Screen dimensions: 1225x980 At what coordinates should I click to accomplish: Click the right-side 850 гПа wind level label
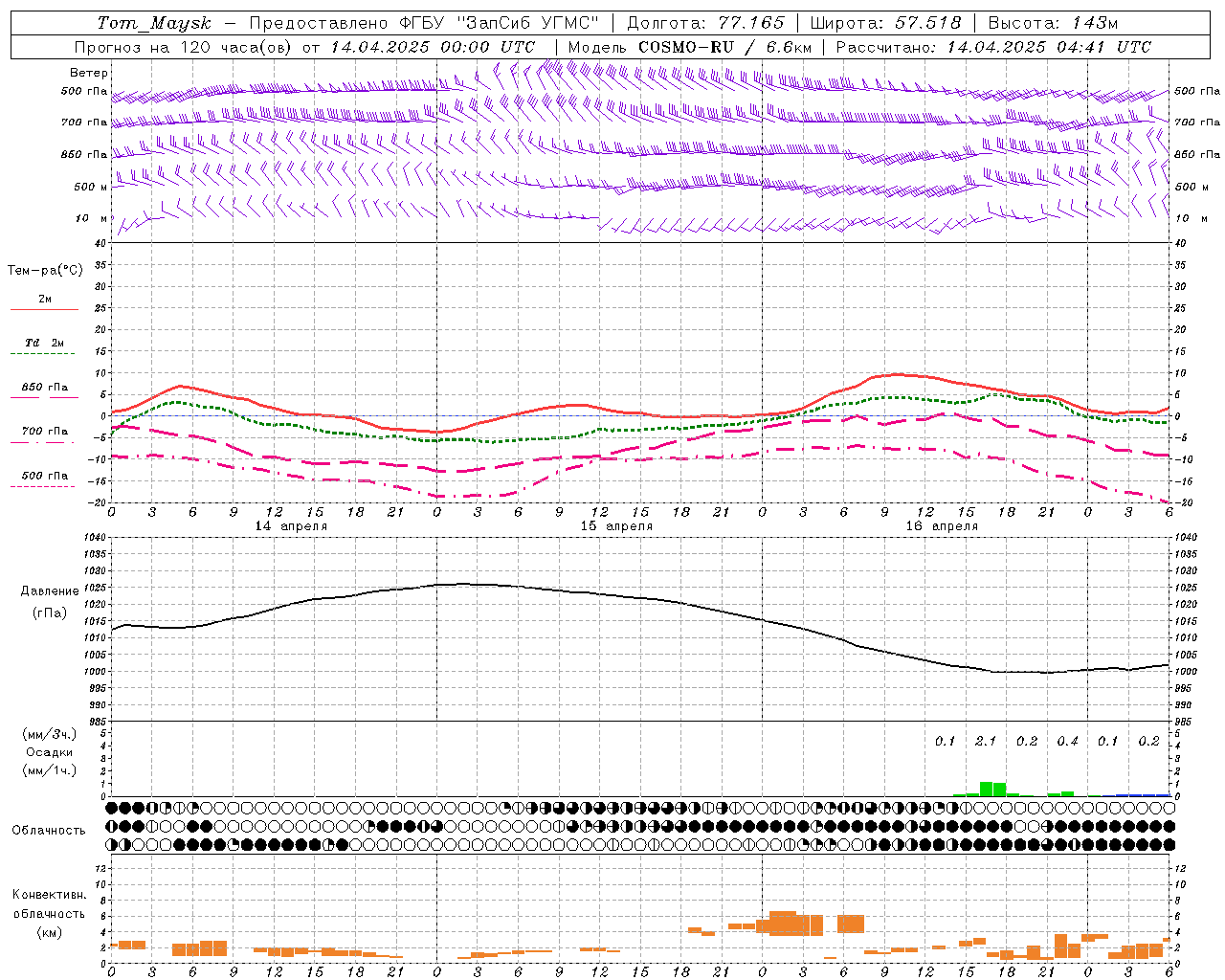1197,154
